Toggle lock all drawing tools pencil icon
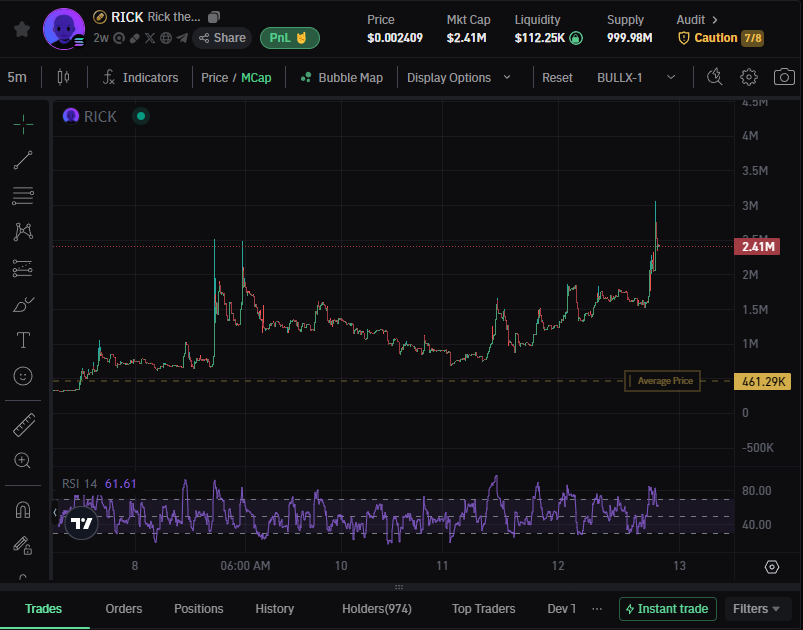The image size is (803, 630). coord(23,545)
